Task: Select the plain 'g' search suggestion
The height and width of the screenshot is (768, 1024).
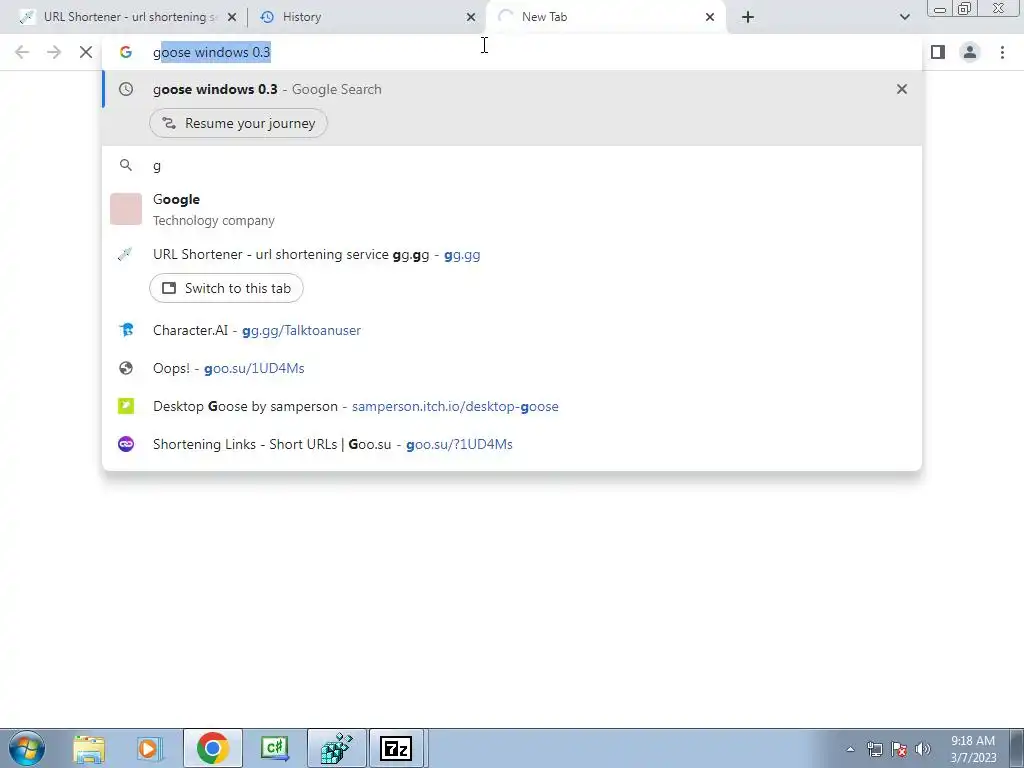Action: tap(512, 165)
